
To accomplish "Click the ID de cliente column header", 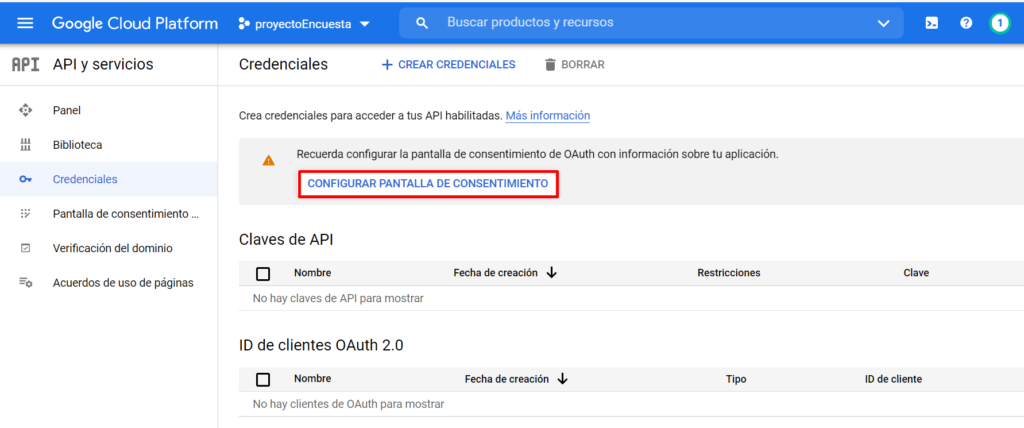I will pyautogui.click(x=893, y=379).
